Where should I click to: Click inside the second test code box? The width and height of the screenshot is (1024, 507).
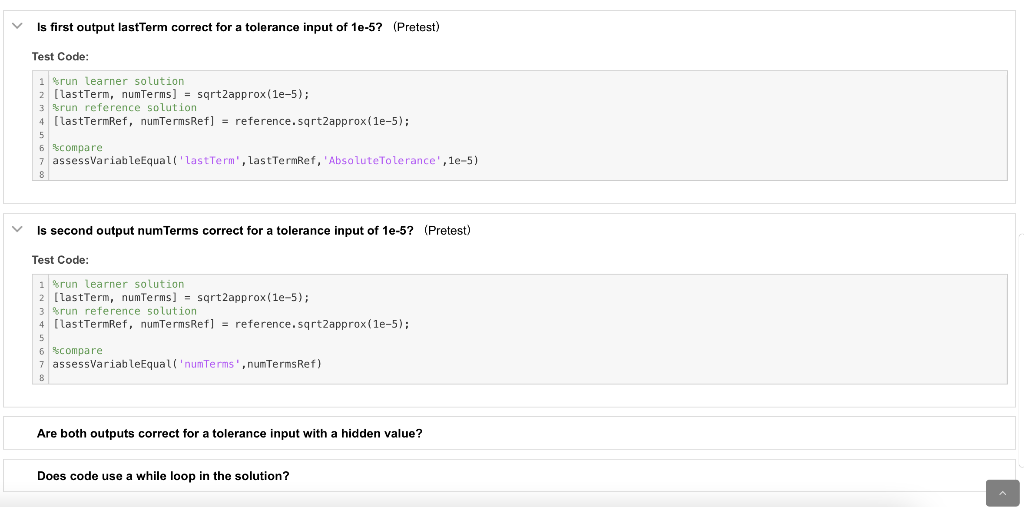click(x=520, y=329)
